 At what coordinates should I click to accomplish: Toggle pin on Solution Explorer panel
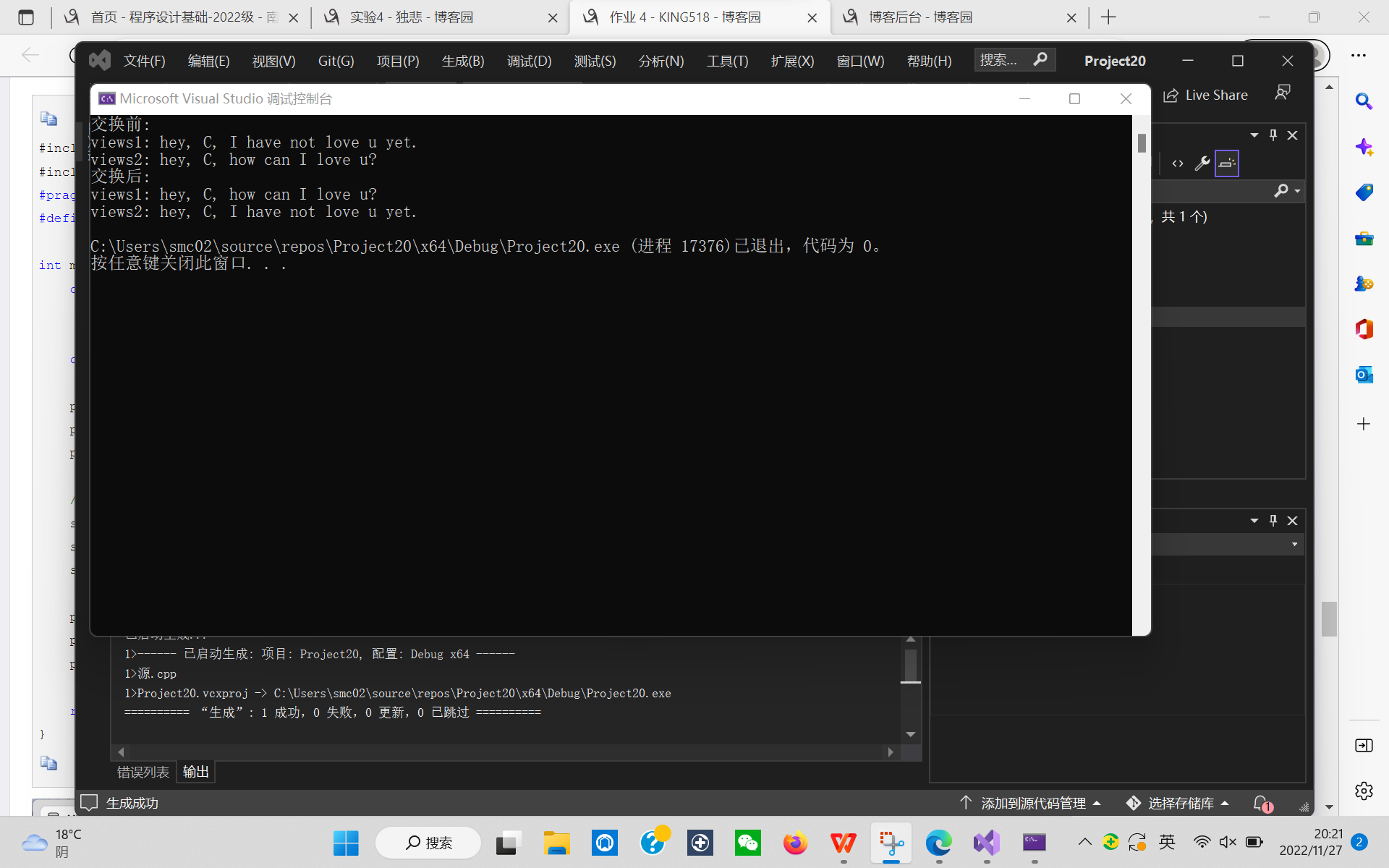(1273, 135)
